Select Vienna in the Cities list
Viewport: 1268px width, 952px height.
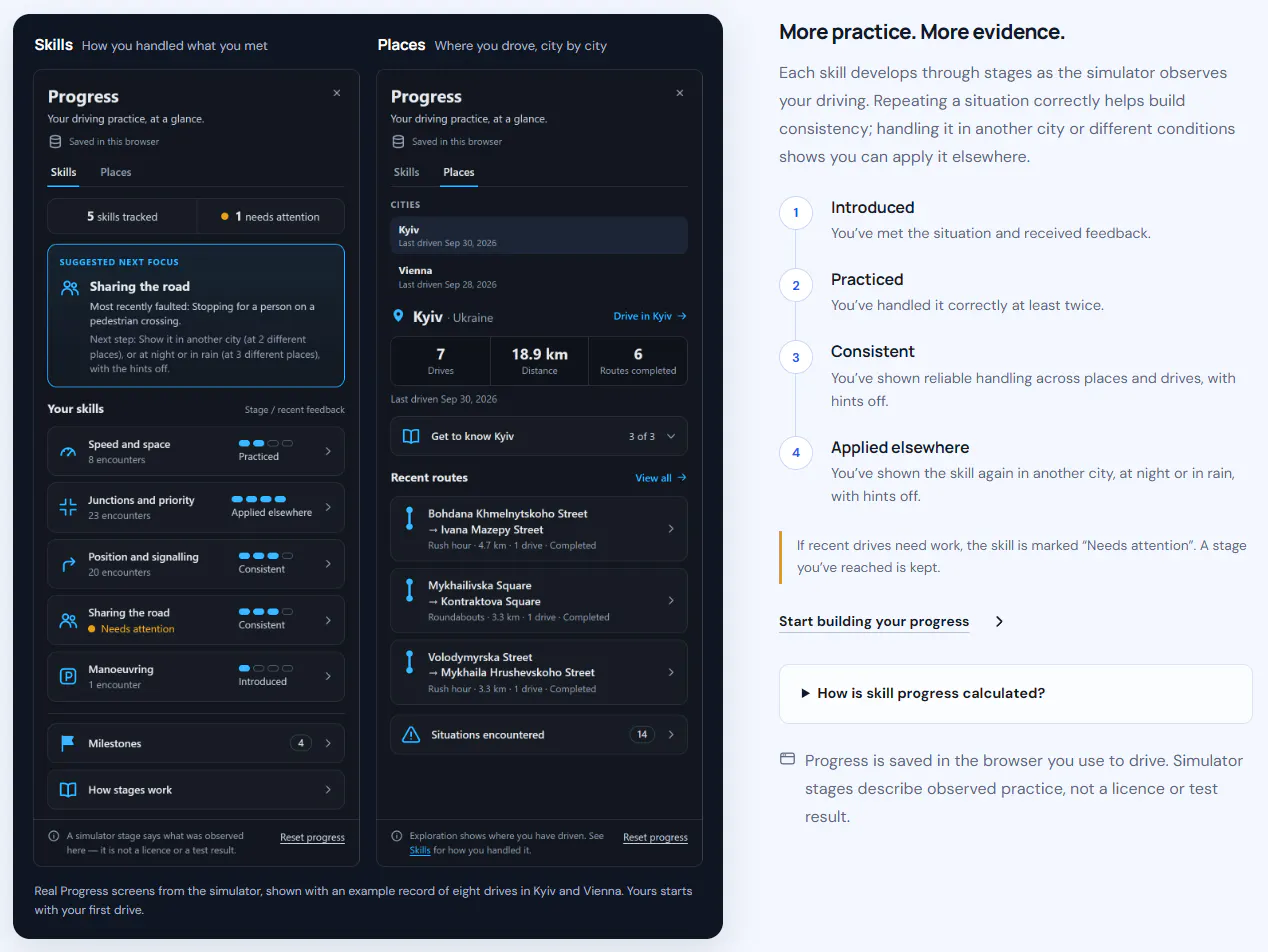(x=539, y=276)
